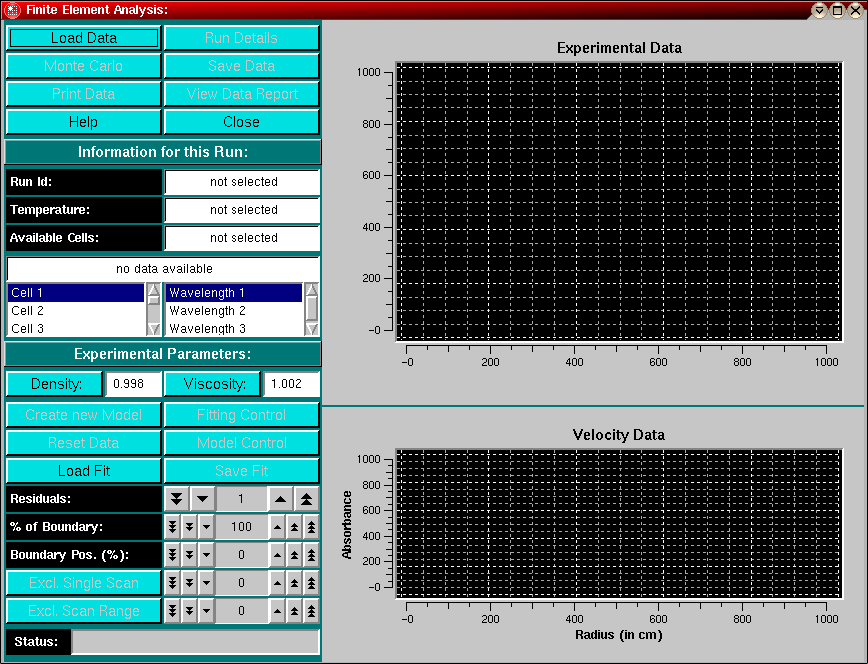Click double-up arrow for Boundary Pos.
Viewport: 868px width, 664px height.
(x=294, y=554)
